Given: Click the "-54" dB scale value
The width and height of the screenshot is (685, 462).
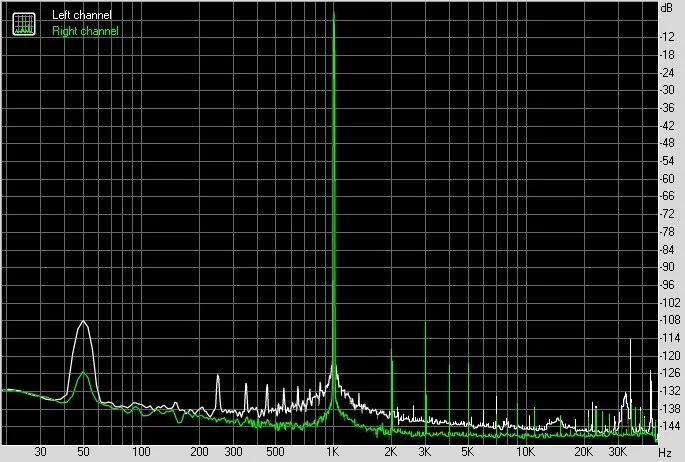Looking at the screenshot, I should pos(667,161).
